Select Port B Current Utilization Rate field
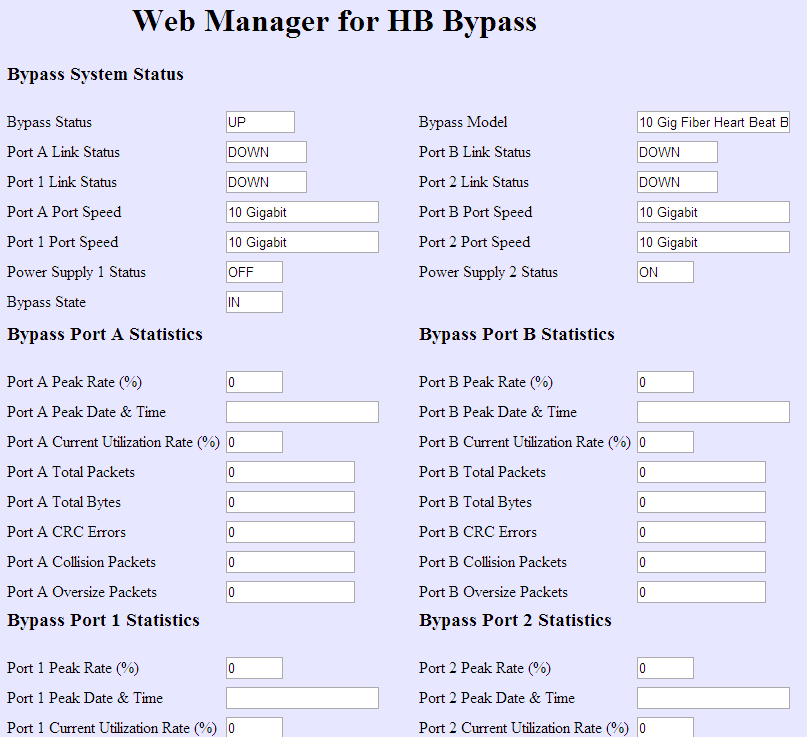Screen dimensions: 807x737 pos(665,442)
